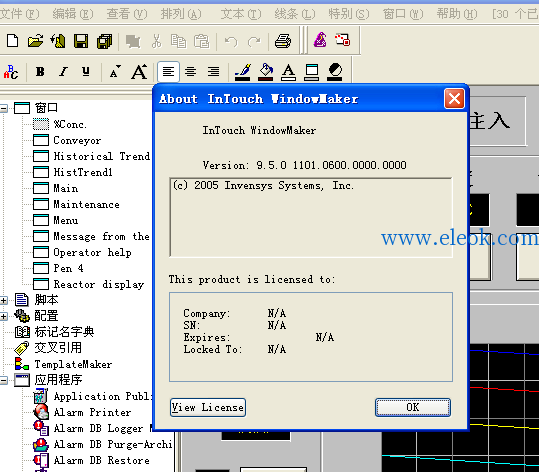This screenshot has height=472, width=539.
Task: Toggle italic text formatting
Action: tap(63, 72)
